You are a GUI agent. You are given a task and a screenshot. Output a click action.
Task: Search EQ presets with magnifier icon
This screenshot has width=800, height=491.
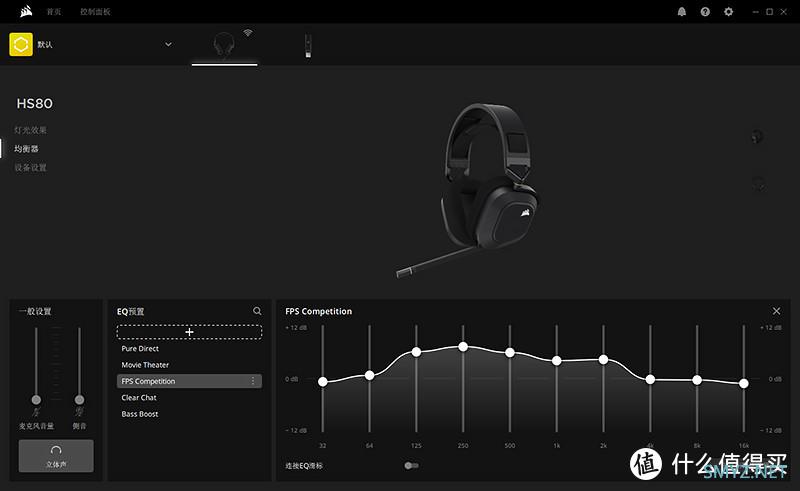click(257, 311)
